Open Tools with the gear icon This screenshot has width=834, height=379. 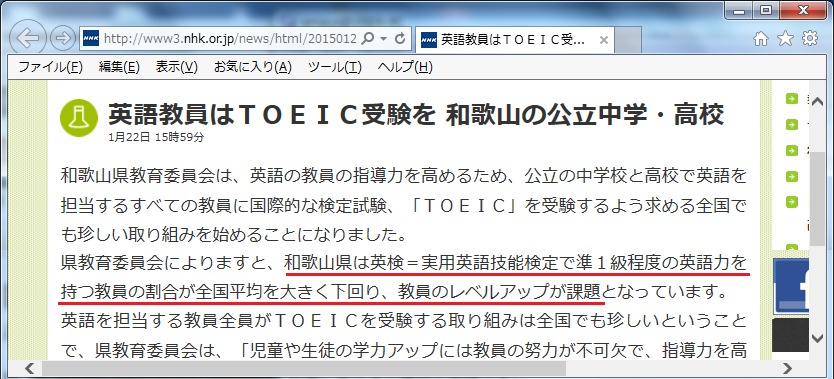810,38
